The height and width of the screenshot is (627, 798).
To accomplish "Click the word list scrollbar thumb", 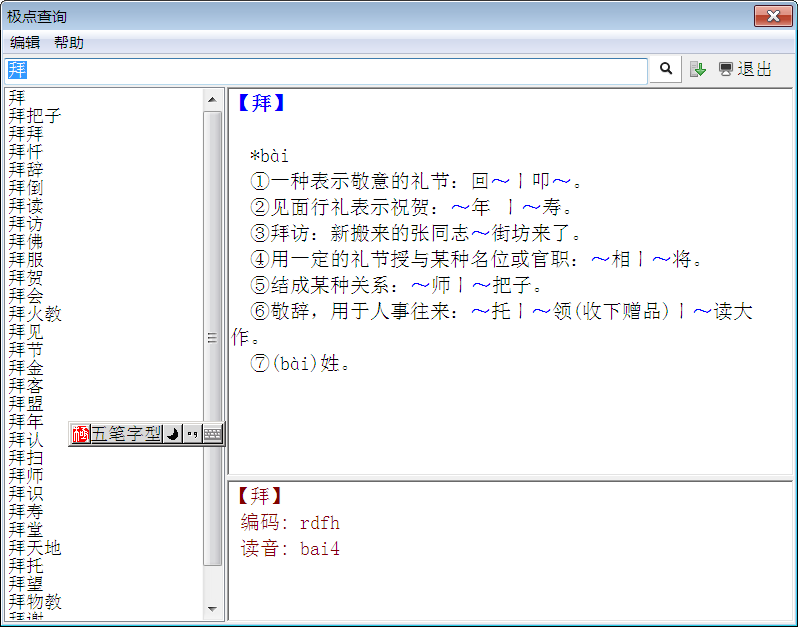I will point(213,338).
